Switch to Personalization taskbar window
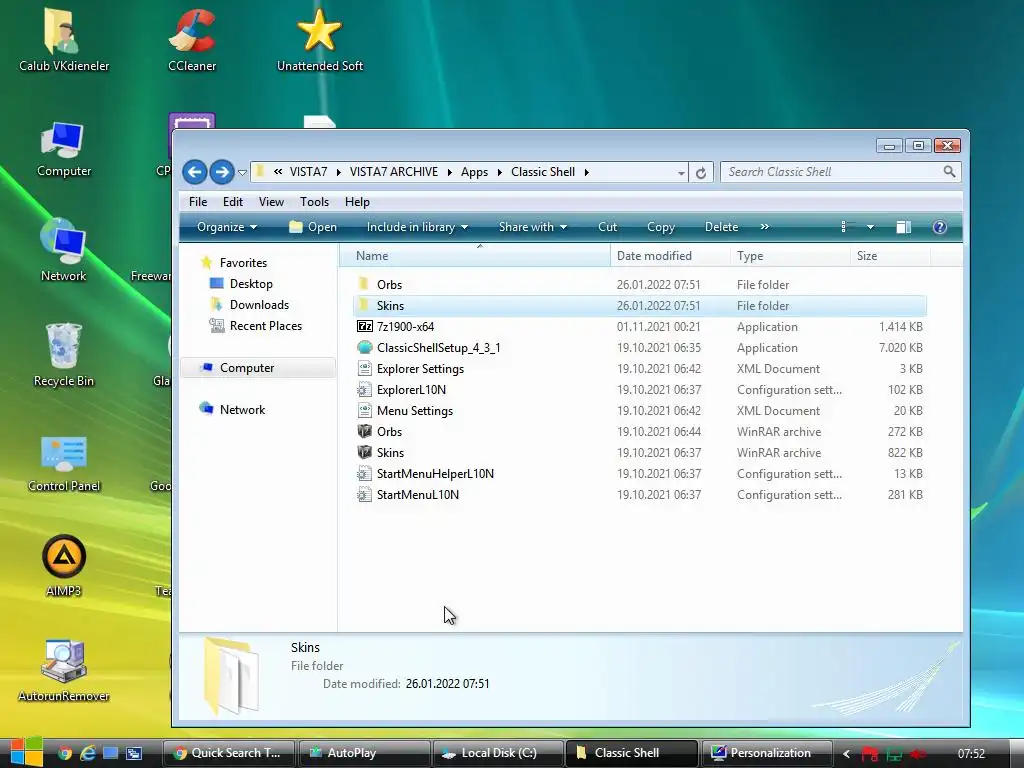The image size is (1024, 768). [x=766, y=753]
